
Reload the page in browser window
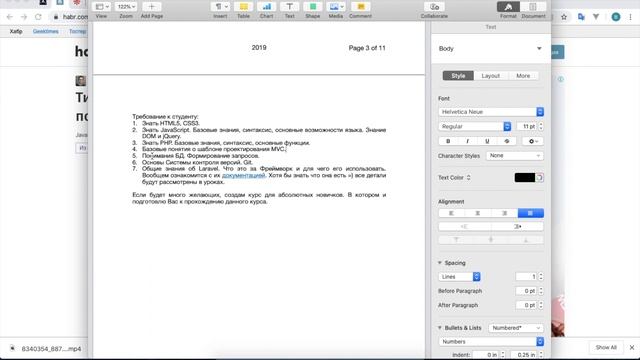[x=38, y=17]
